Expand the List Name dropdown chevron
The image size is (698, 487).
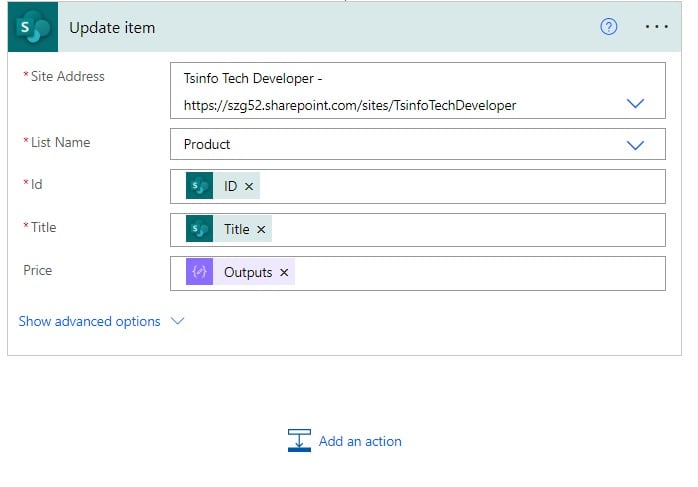[x=635, y=145]
